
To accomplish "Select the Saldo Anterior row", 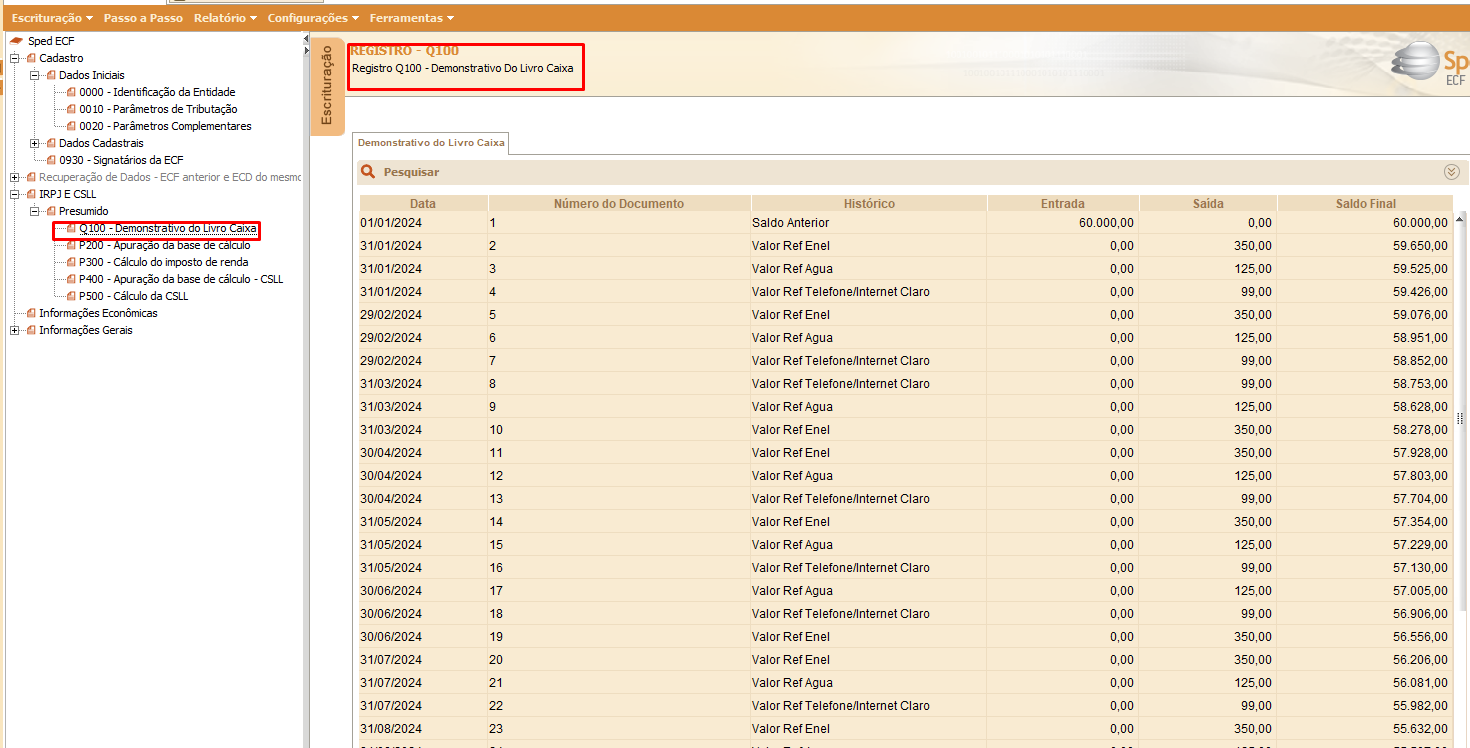I will pos(905,222).
